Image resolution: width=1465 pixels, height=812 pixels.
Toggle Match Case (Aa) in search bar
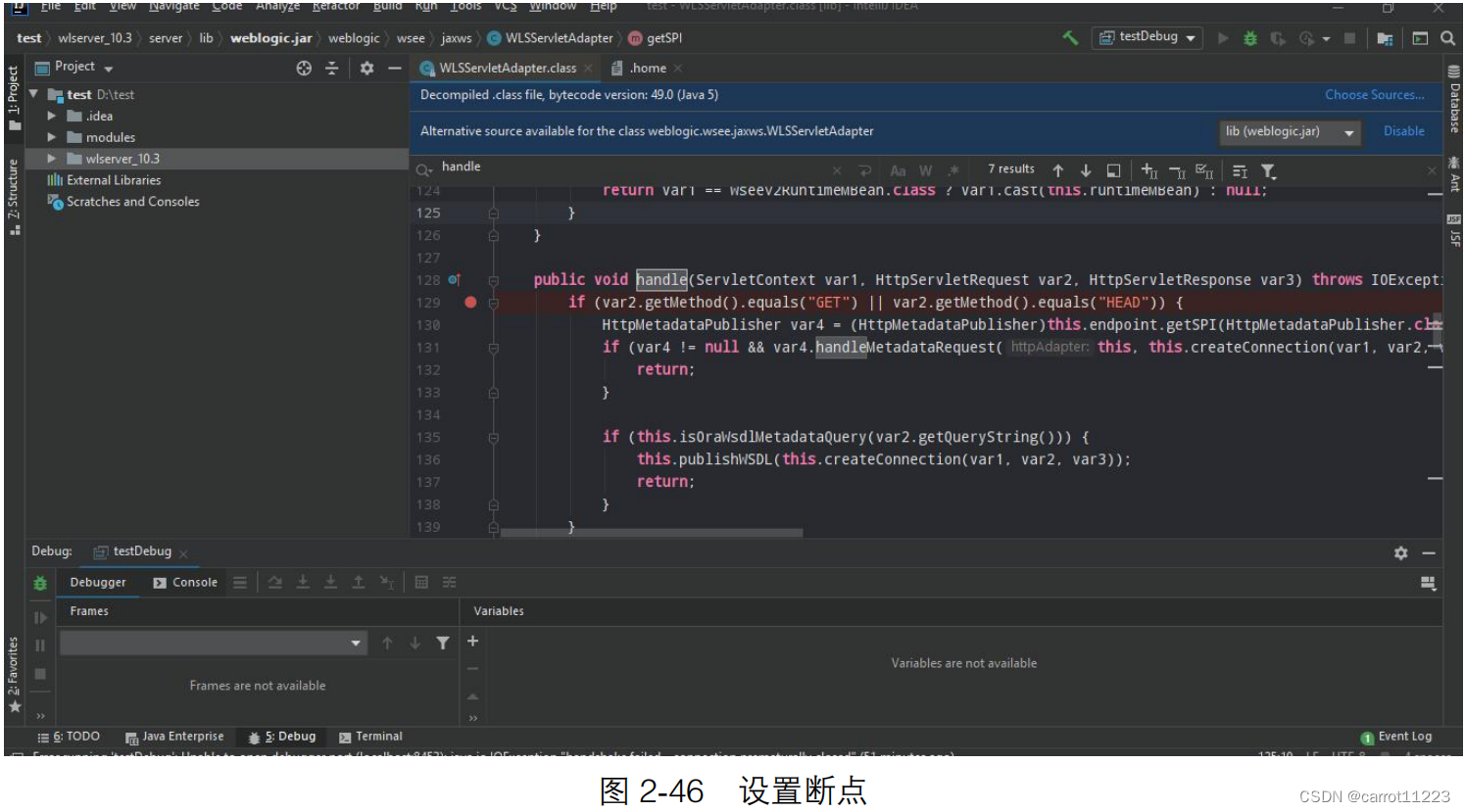coord(898,170)
